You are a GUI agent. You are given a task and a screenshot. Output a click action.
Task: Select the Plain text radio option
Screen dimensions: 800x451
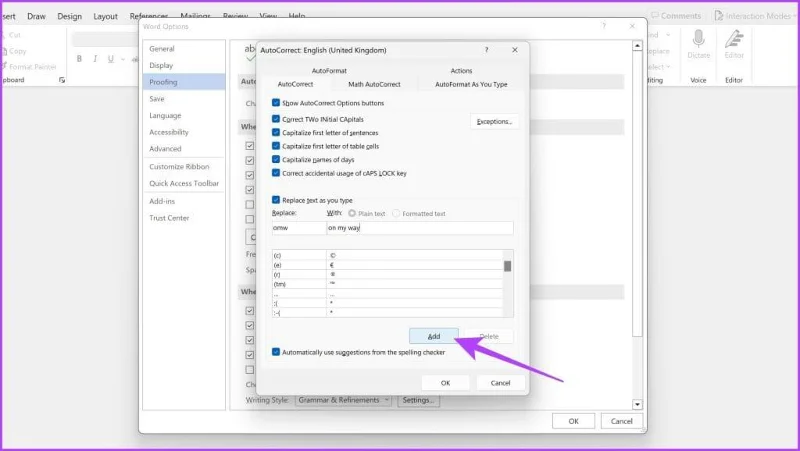pyautogui.click(x=352, y=213)
